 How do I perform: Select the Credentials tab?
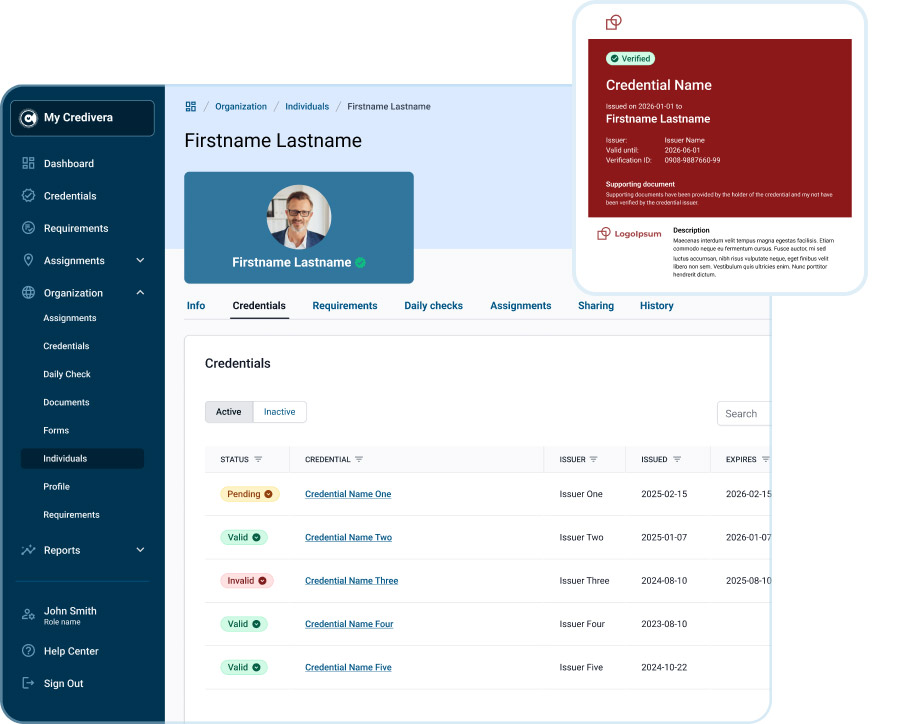point(259,306)
